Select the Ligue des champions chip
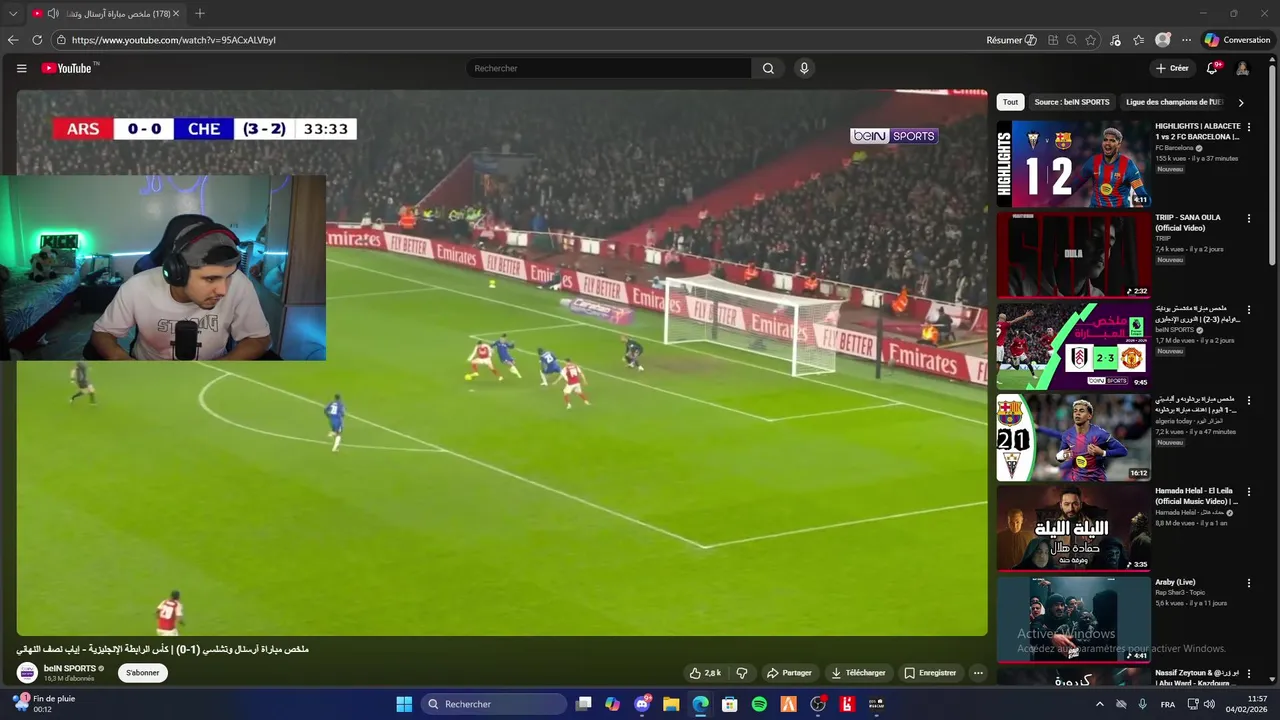The height and width of the screenshot is (720, 1280). tap(1174, 102)
